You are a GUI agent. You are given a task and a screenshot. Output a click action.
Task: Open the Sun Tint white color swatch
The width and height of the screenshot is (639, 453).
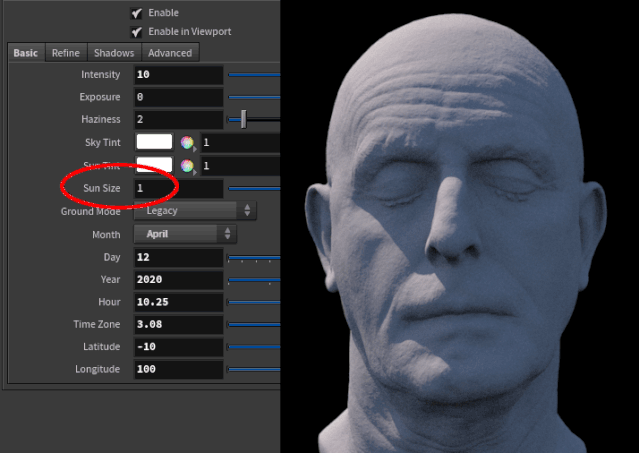[x=154, y=165]
